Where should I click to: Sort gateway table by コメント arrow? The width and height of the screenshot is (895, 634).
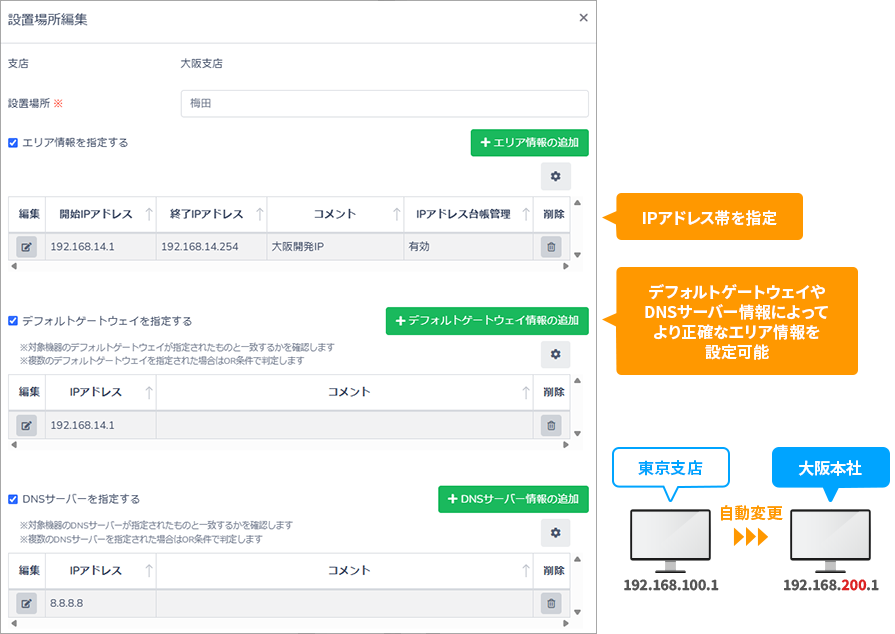tap(526, 392)
